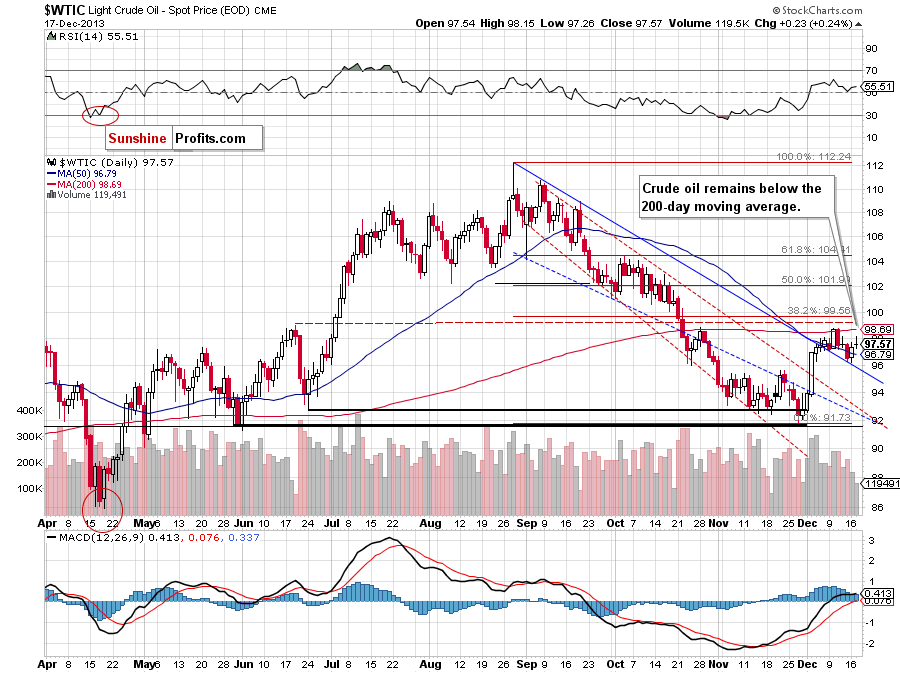Screen dimensions: 900x673
Task: Click the 97.57 price tag on axis
Action: (x=878, y=344)
